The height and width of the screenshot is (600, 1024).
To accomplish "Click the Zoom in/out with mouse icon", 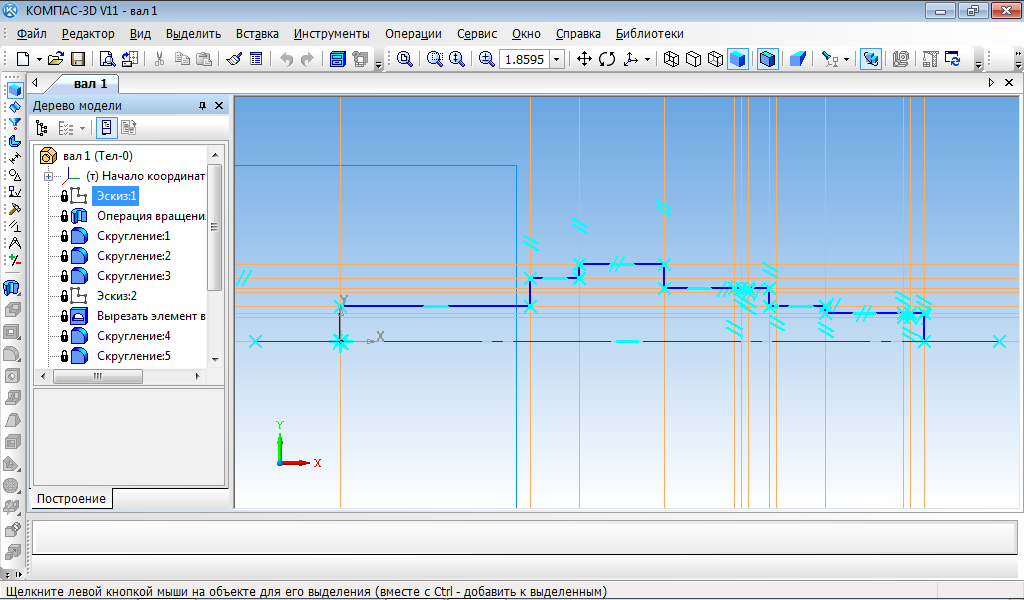I will click(456, 59).
